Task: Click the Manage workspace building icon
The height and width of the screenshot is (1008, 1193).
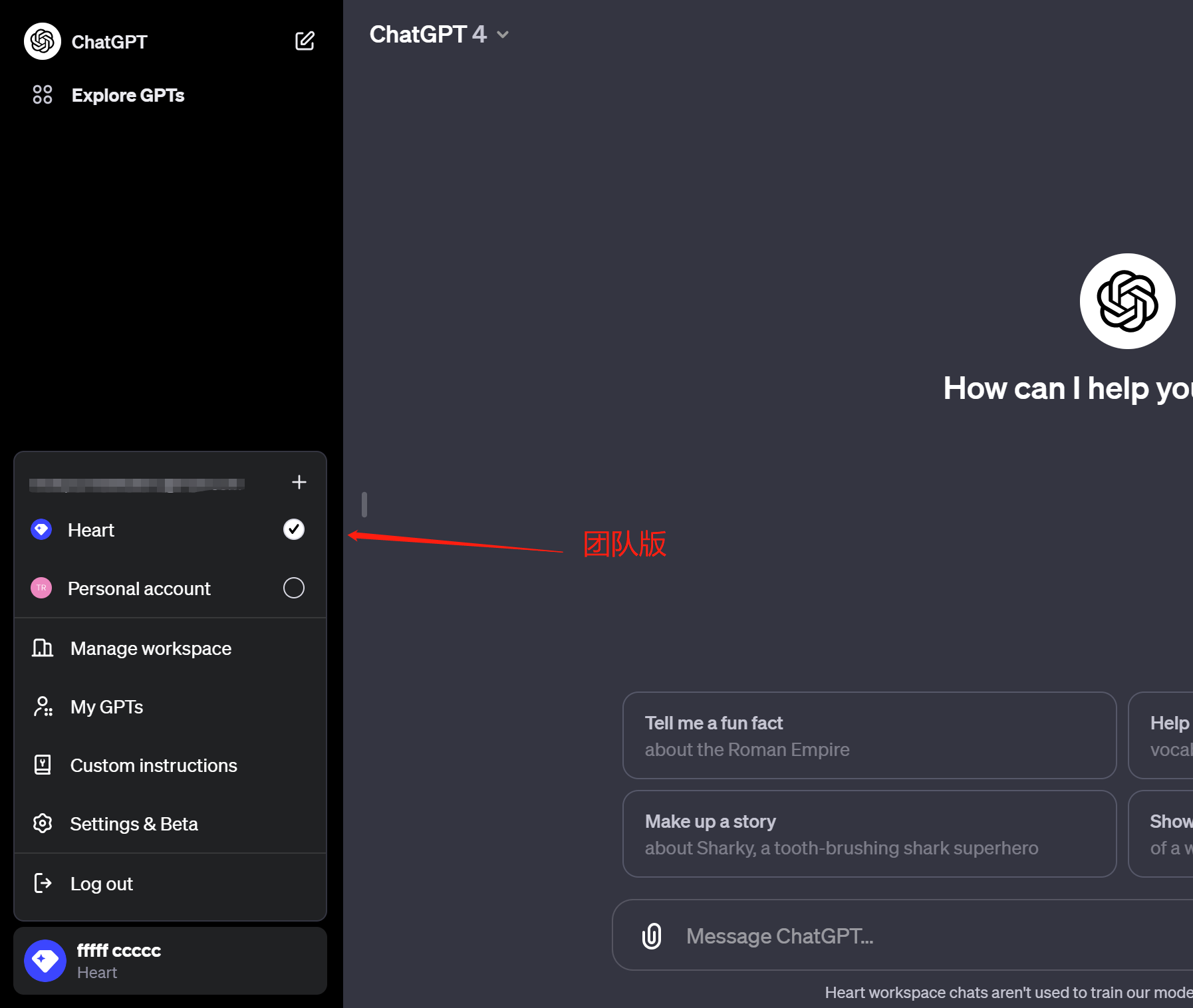Action: click(43, 648)
